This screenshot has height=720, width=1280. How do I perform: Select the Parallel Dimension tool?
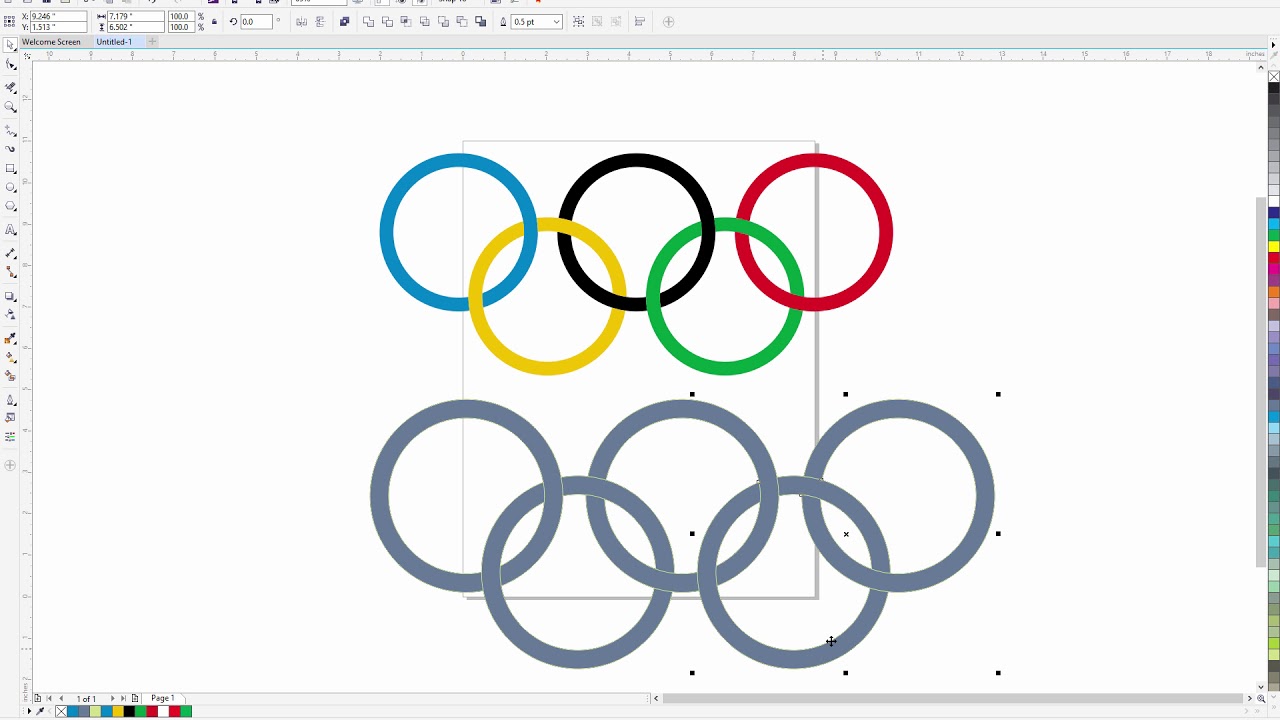coord(11,254)
